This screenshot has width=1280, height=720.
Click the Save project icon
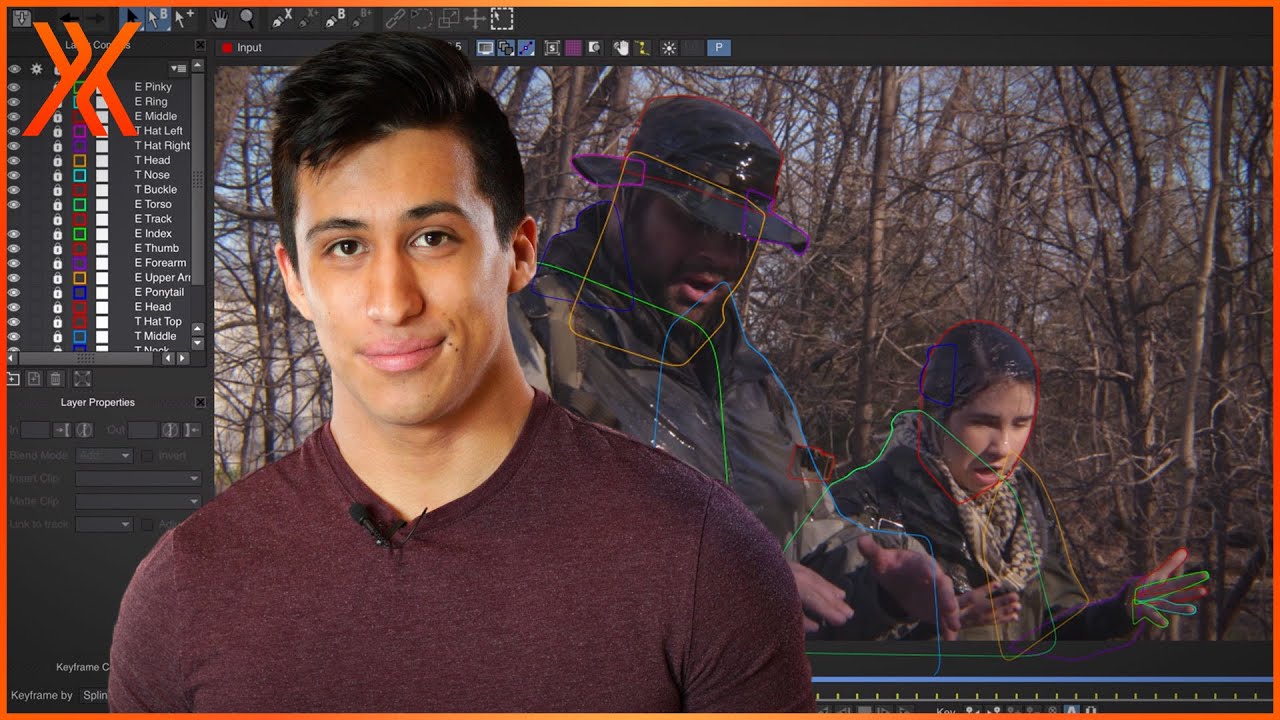click(x=22, y=18)
